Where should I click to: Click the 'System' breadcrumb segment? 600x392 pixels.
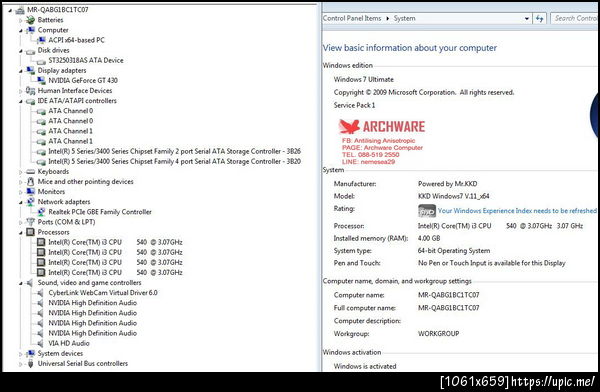point(404,18)
